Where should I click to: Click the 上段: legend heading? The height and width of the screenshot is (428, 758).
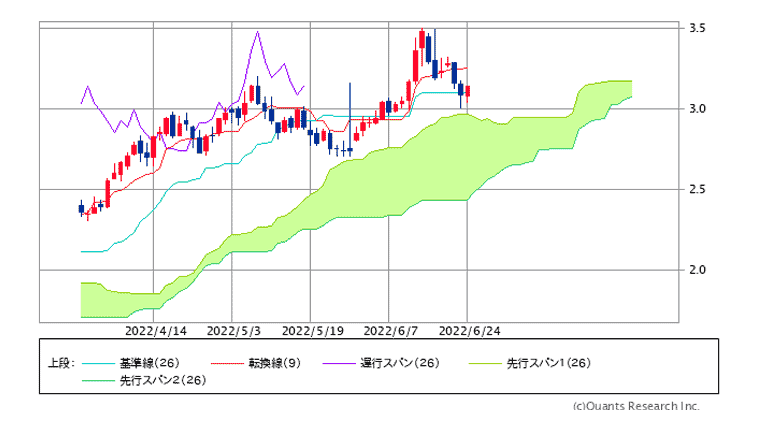point(60,363)
